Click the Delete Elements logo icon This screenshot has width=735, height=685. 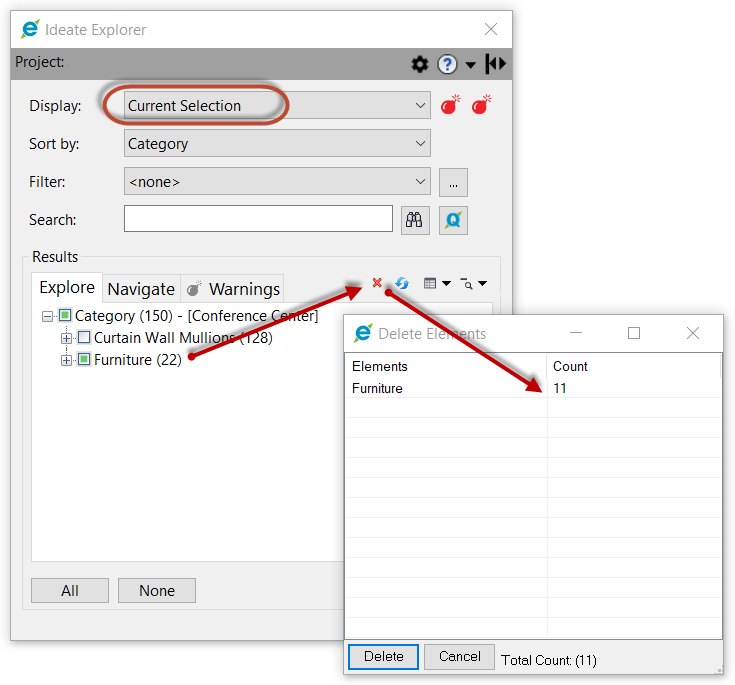coord(363,333)
